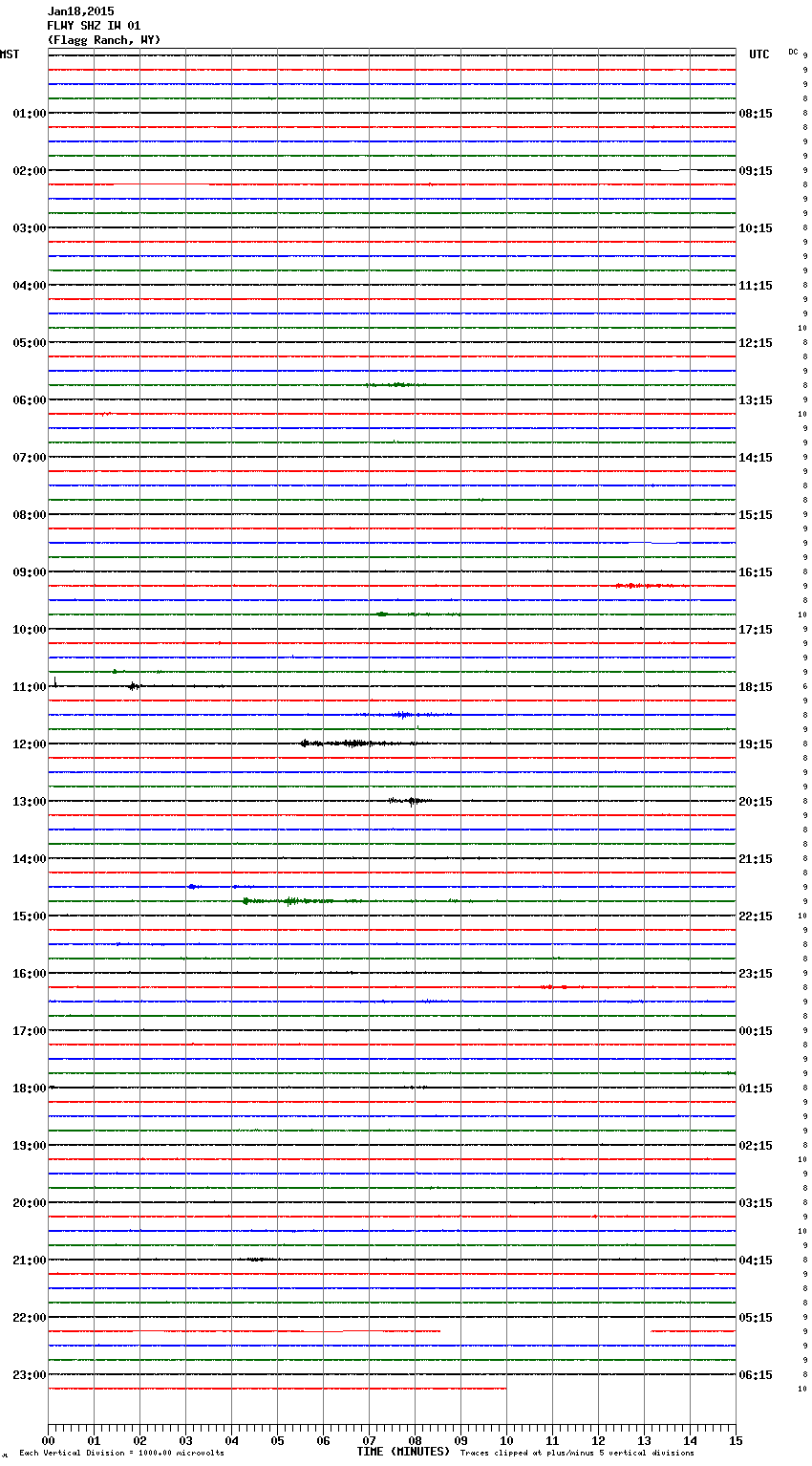This screenshot has height=1466, width=812.
Task: Select the 09:00 MST time label
Action: 30,572
